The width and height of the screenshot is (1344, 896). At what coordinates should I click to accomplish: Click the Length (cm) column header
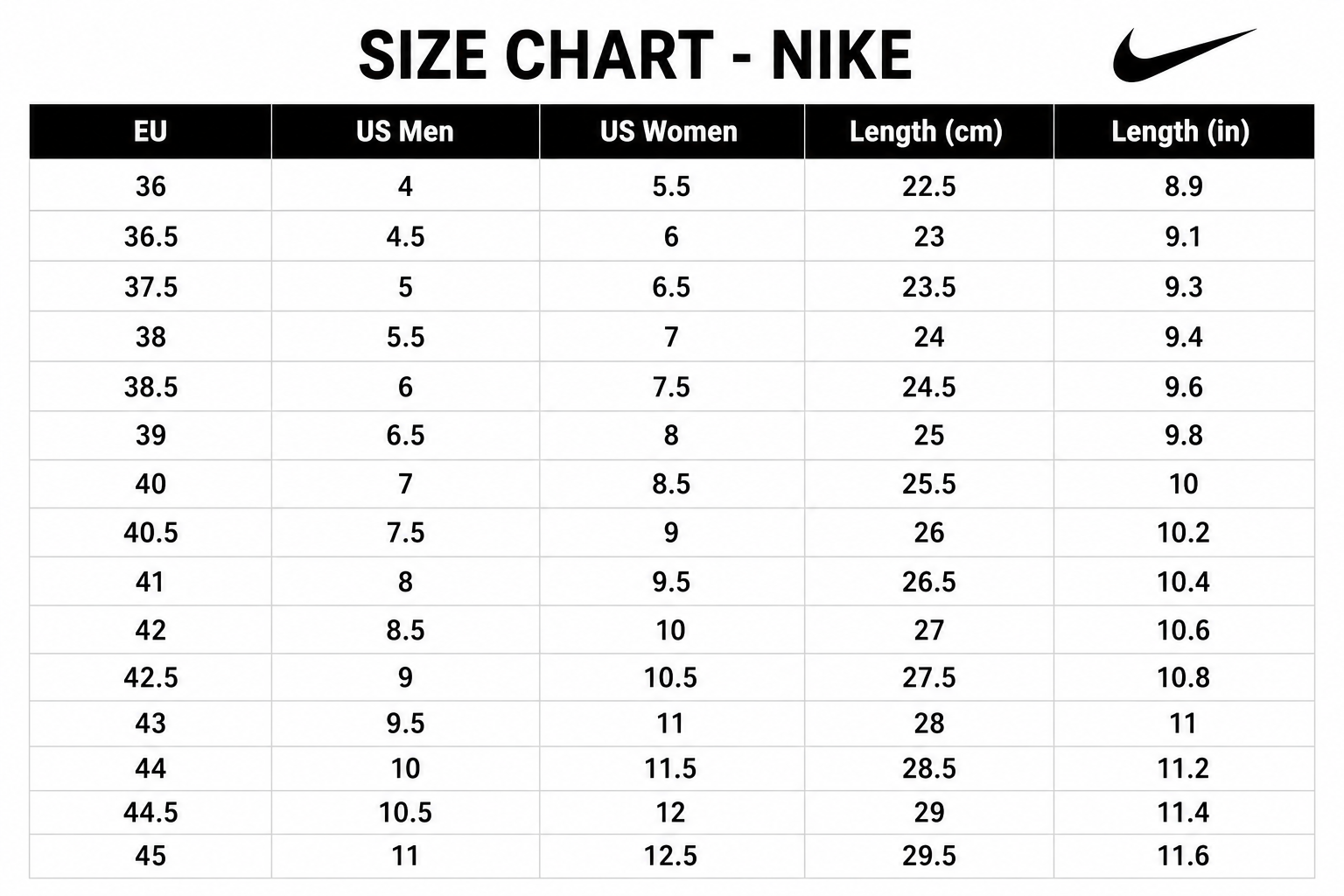928,131
